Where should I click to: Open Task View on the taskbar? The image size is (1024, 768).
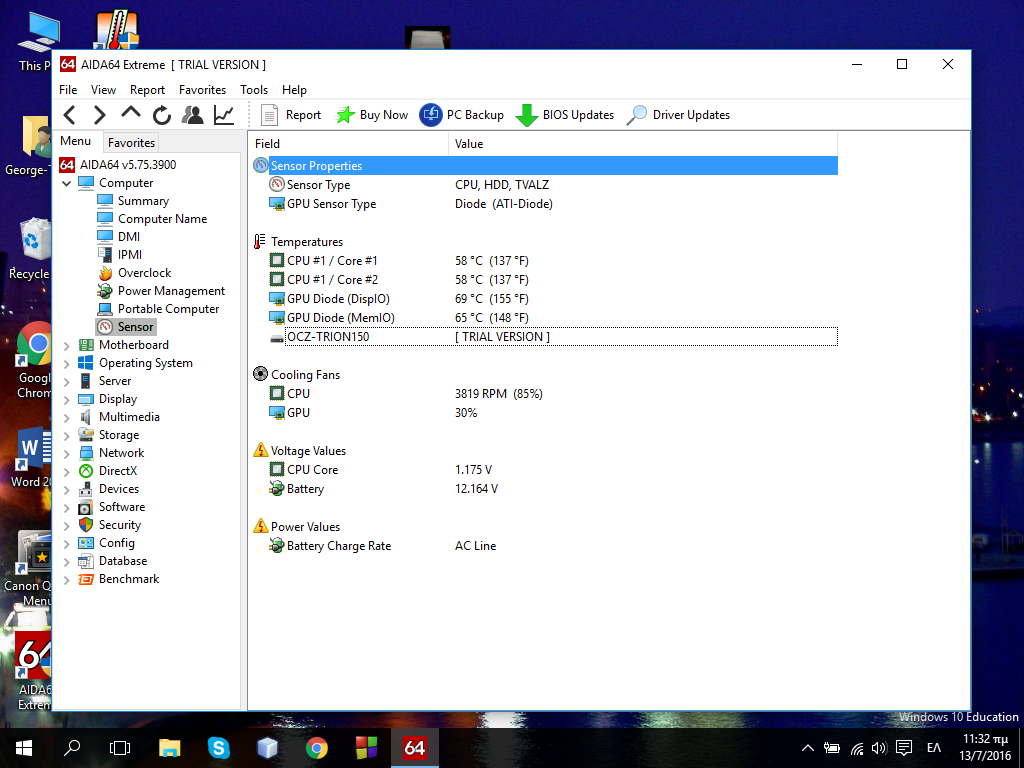pyautogui.click(x=120, y=748)
